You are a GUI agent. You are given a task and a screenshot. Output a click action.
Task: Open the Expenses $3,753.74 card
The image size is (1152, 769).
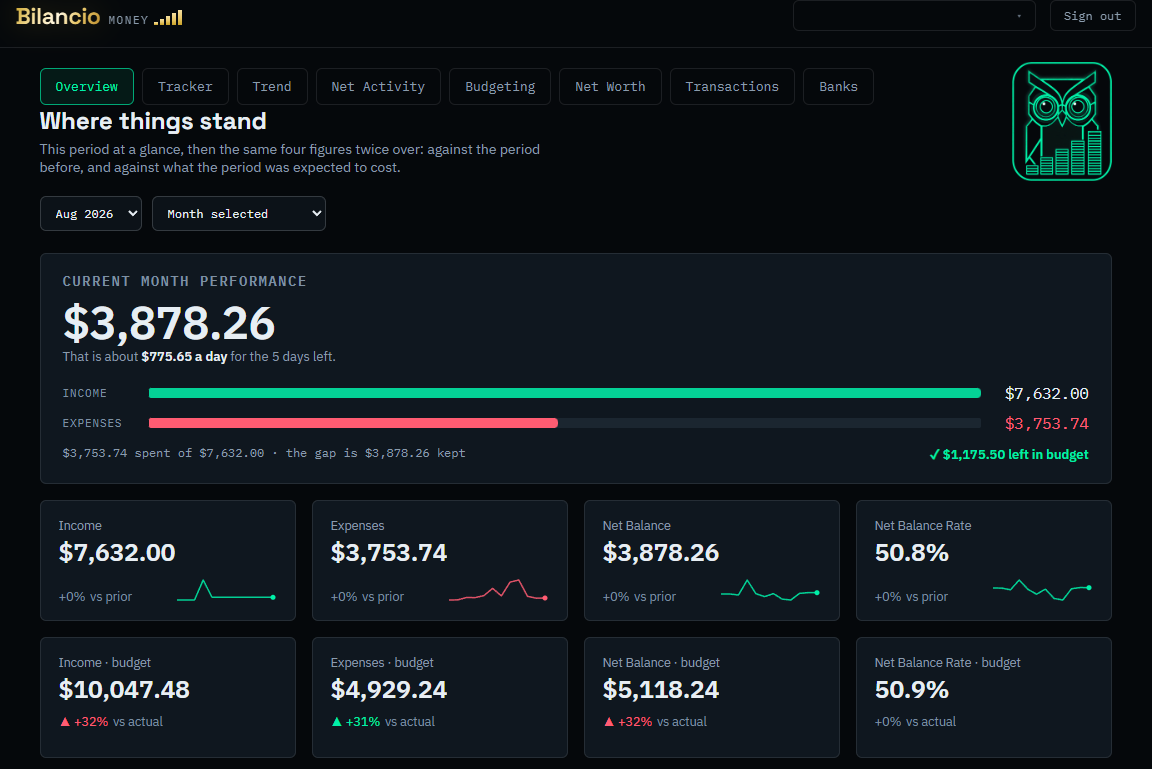click(x=439, y=560)
